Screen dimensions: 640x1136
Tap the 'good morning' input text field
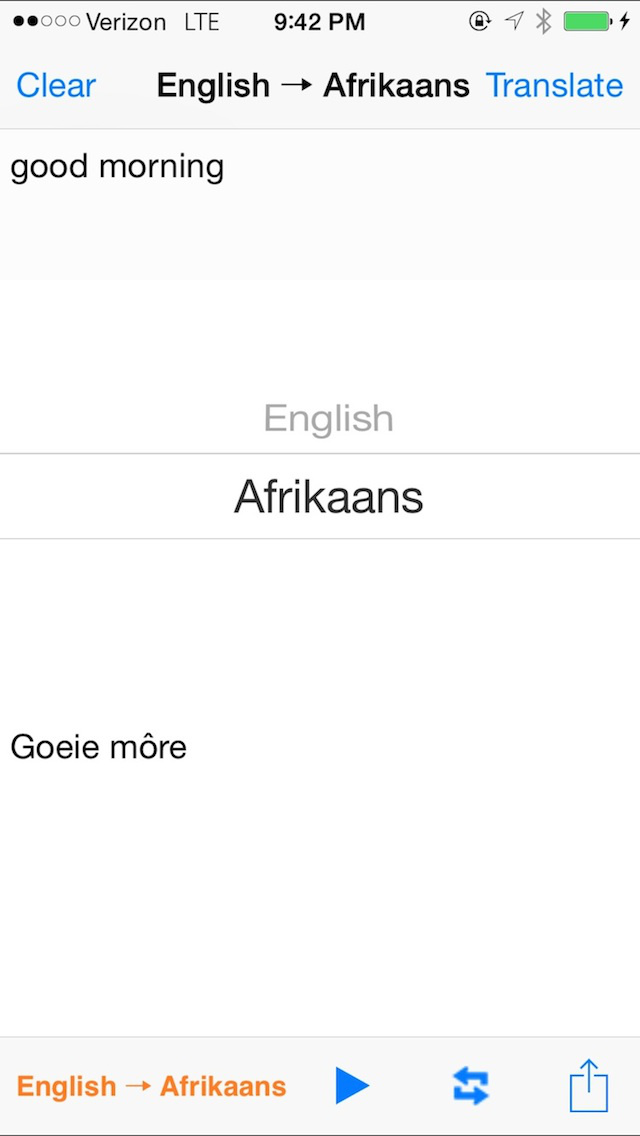click(117, 166)
